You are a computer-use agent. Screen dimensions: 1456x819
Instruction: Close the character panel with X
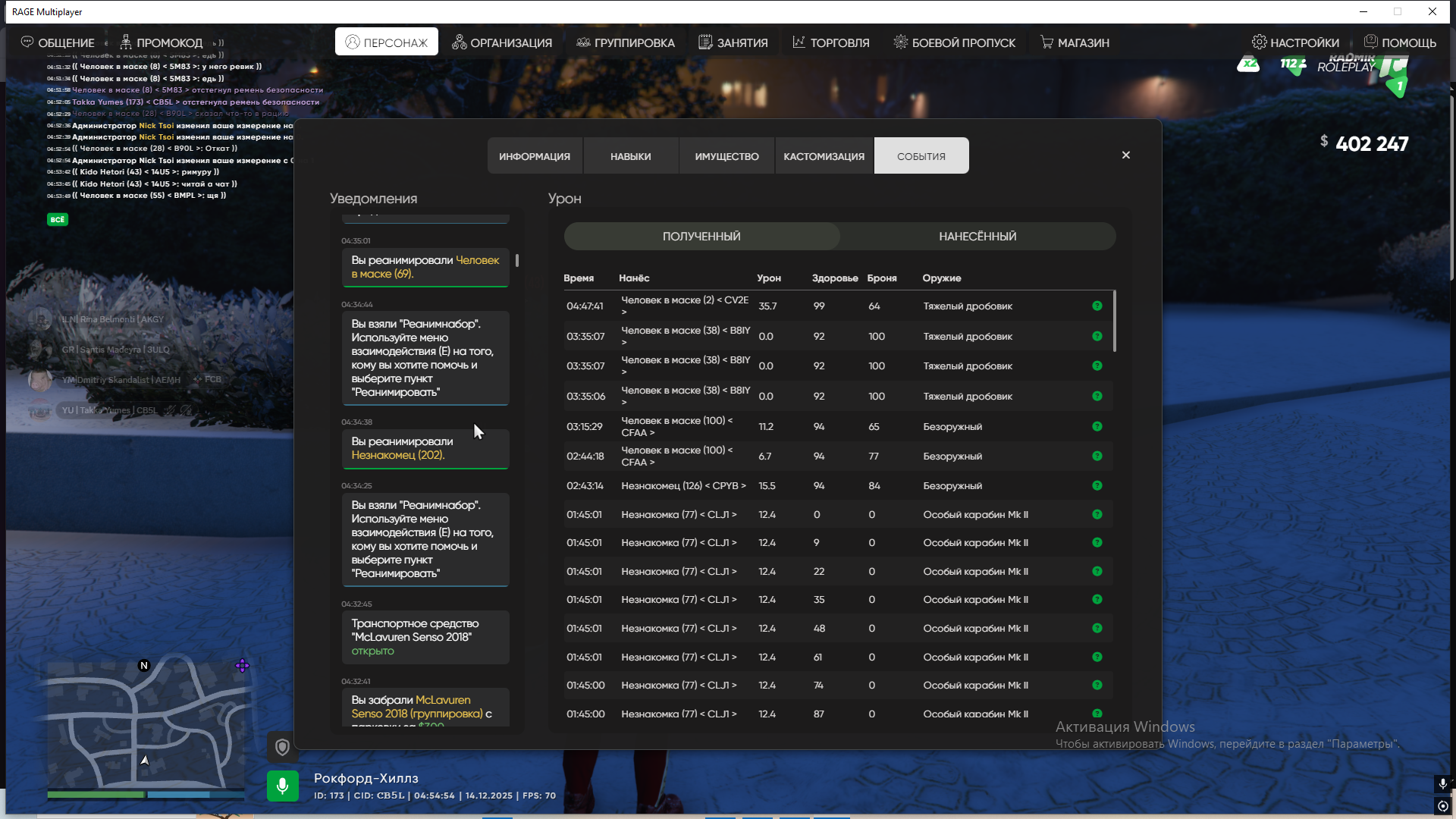[1126, 155]
